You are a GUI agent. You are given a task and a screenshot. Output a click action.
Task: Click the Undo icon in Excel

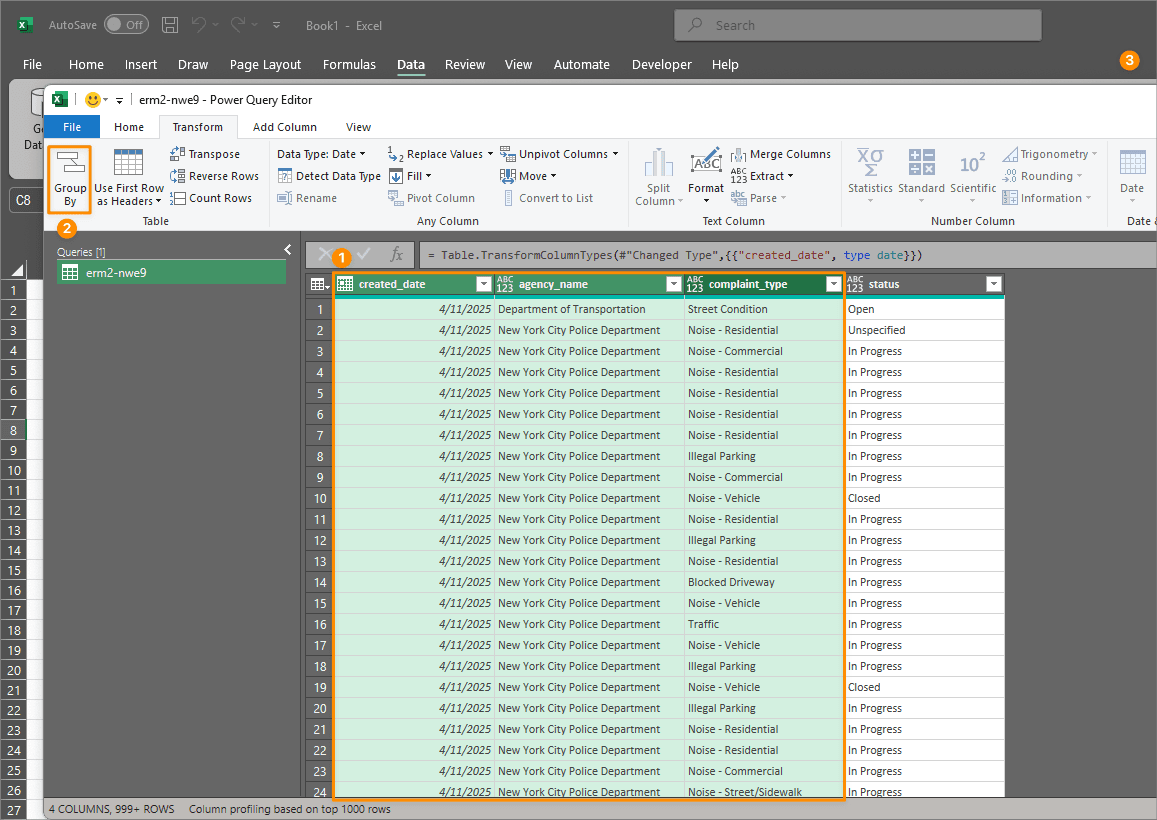[x=198, y=25]
